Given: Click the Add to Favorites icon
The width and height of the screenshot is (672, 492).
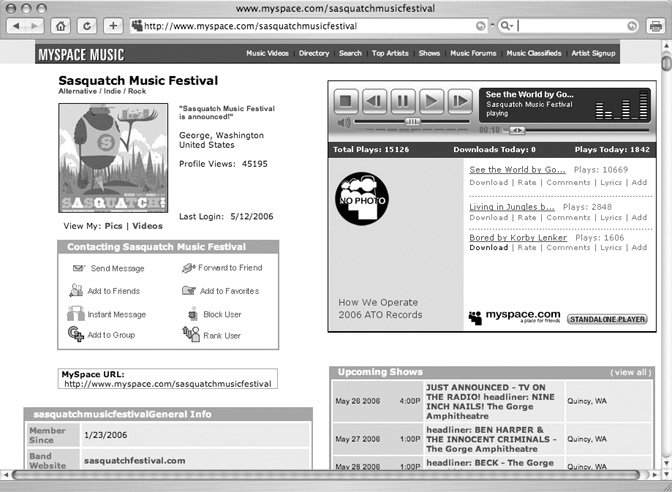Looking at the screenshot, I should (x=189, y=291).
